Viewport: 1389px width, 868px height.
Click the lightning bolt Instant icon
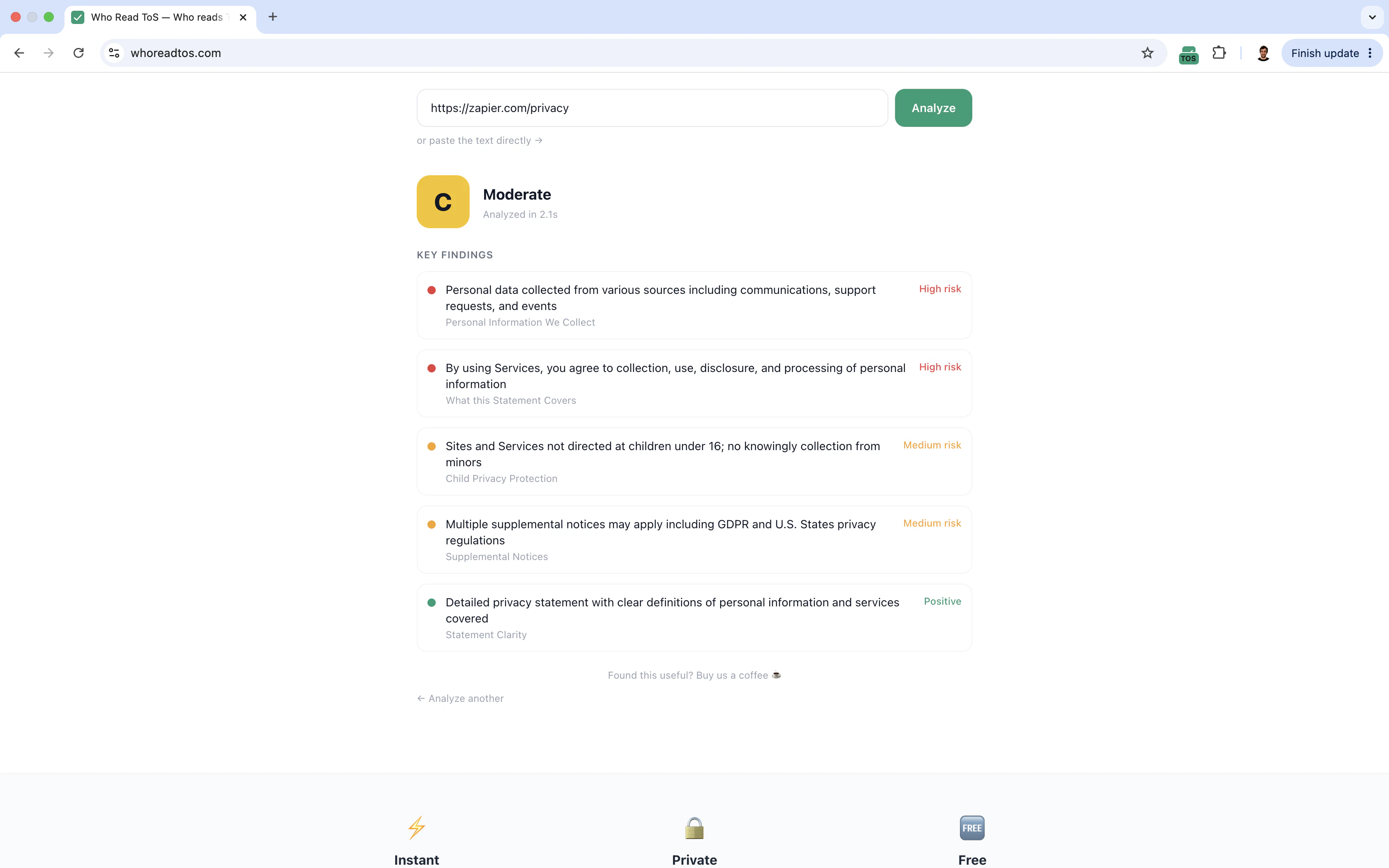point(417,827)
